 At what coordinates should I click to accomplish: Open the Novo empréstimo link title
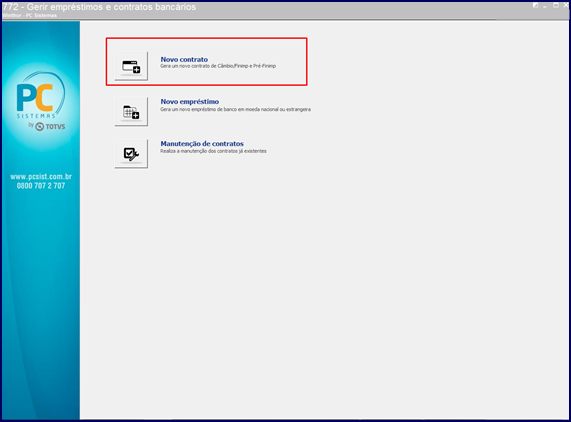[190, 102]
